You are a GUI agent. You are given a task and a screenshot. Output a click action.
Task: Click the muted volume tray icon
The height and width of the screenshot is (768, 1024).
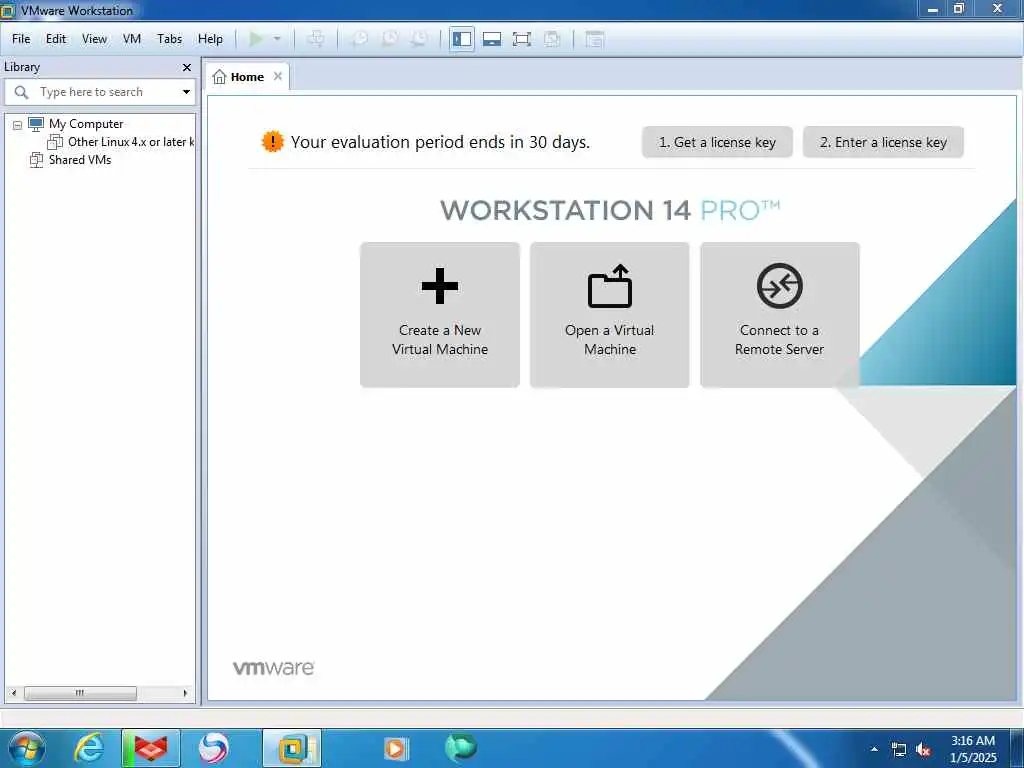923,750
